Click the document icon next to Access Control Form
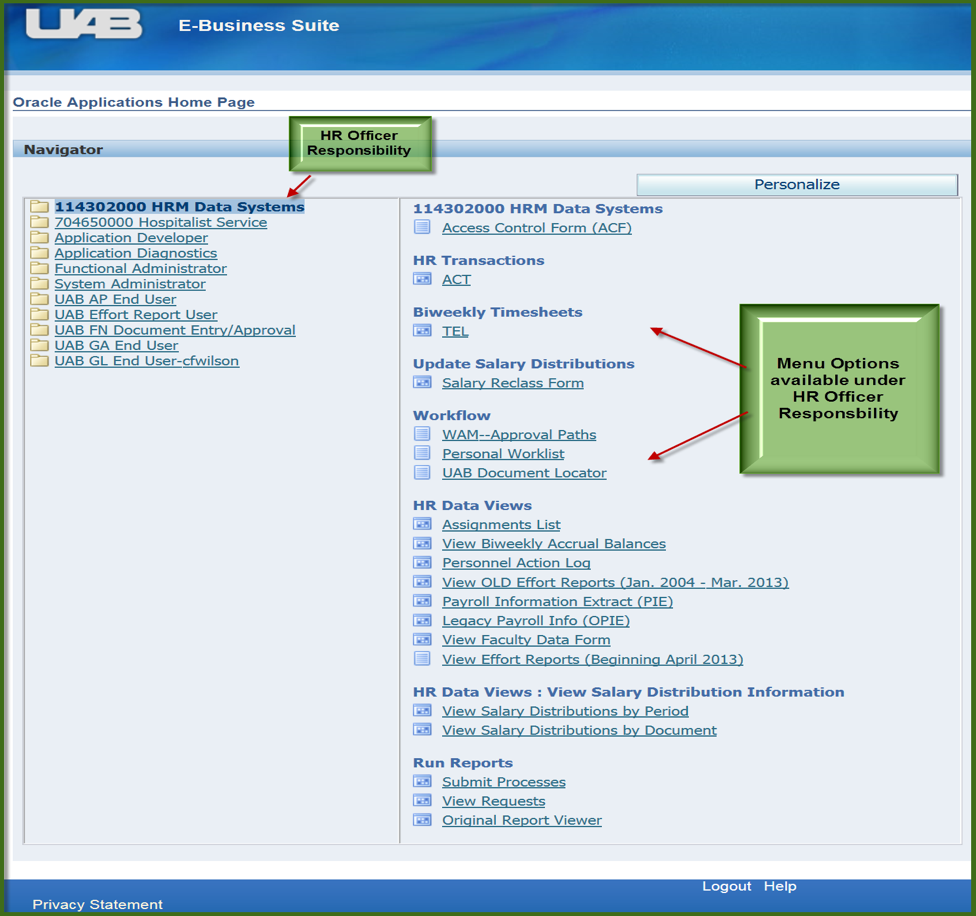976x916 pixels. (422, 228)
